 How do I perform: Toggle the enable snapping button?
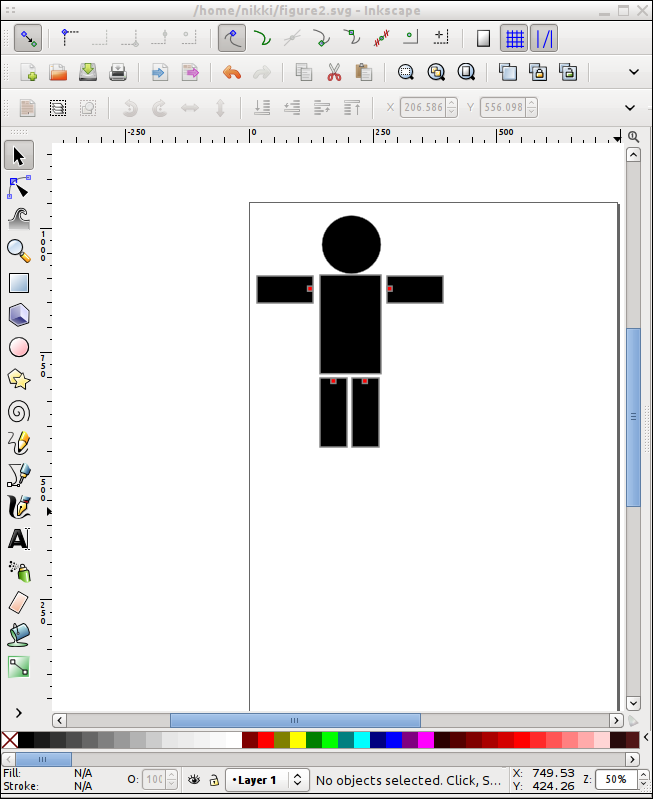tap(28, 38)
